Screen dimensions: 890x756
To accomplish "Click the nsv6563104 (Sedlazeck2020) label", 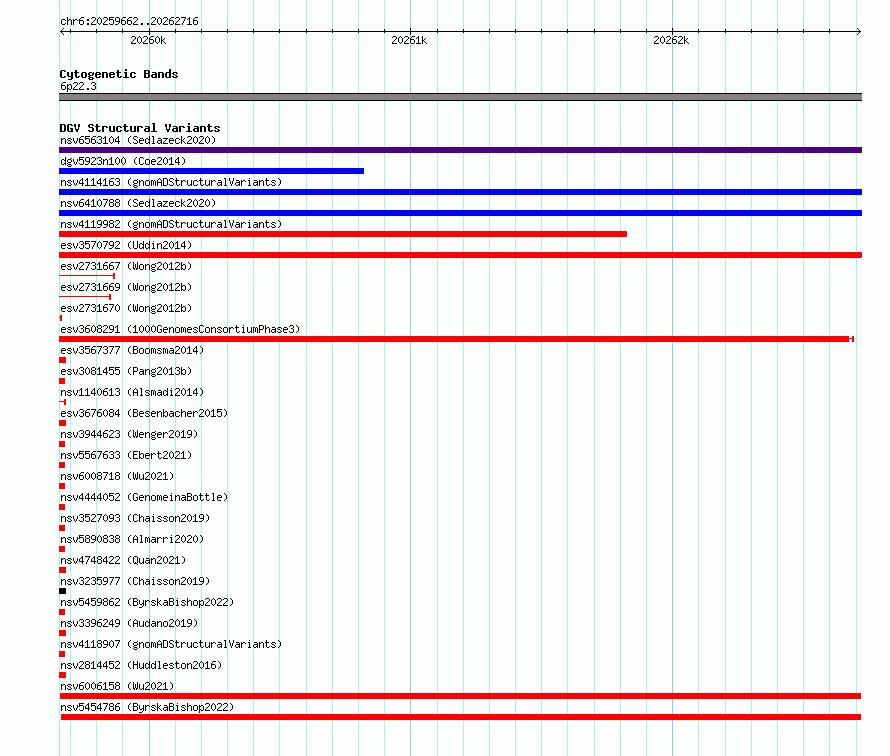I will coord(138,140).
